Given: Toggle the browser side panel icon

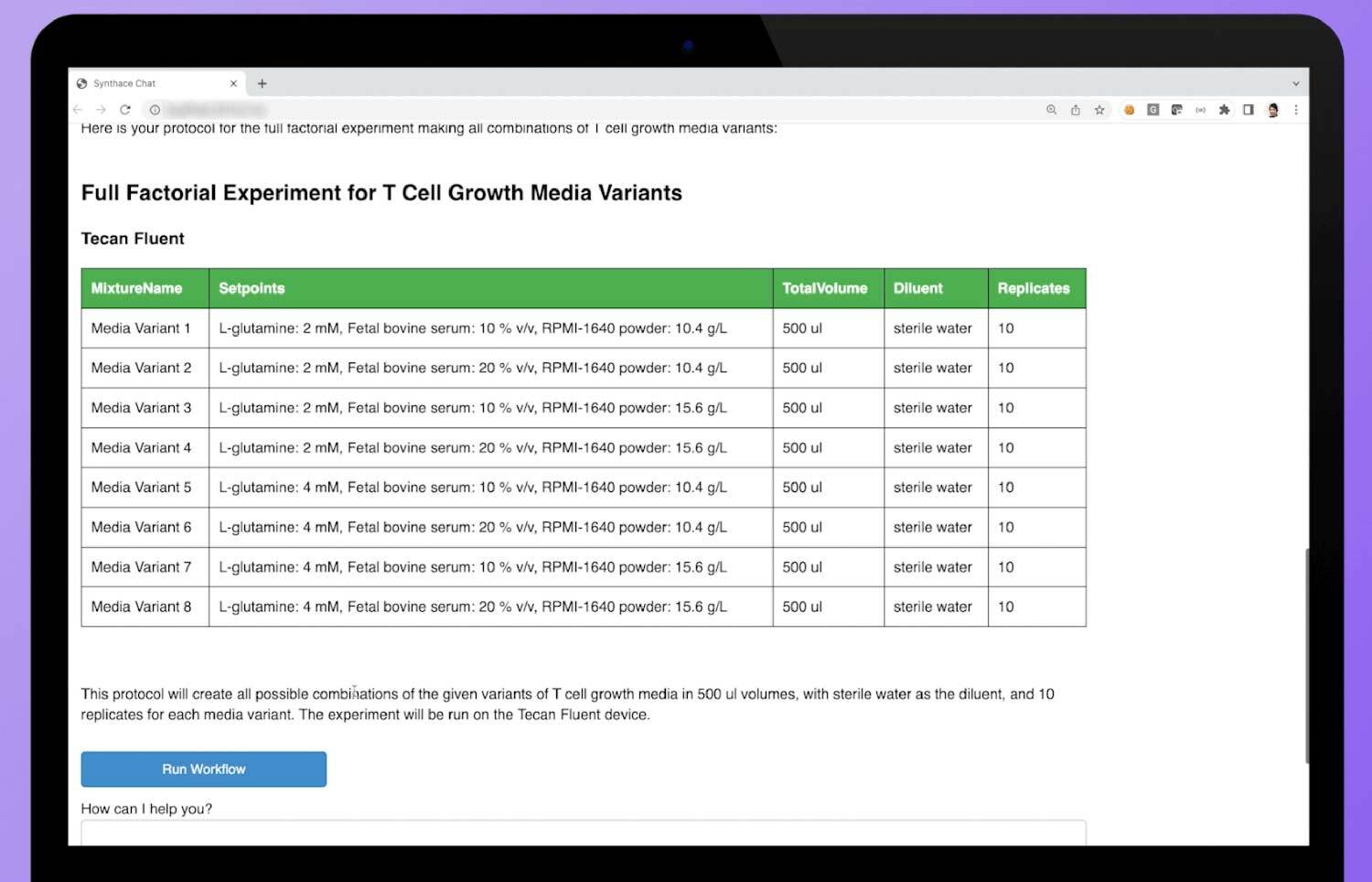Looking at the screenshot, I should click(x=1248, y=110).
